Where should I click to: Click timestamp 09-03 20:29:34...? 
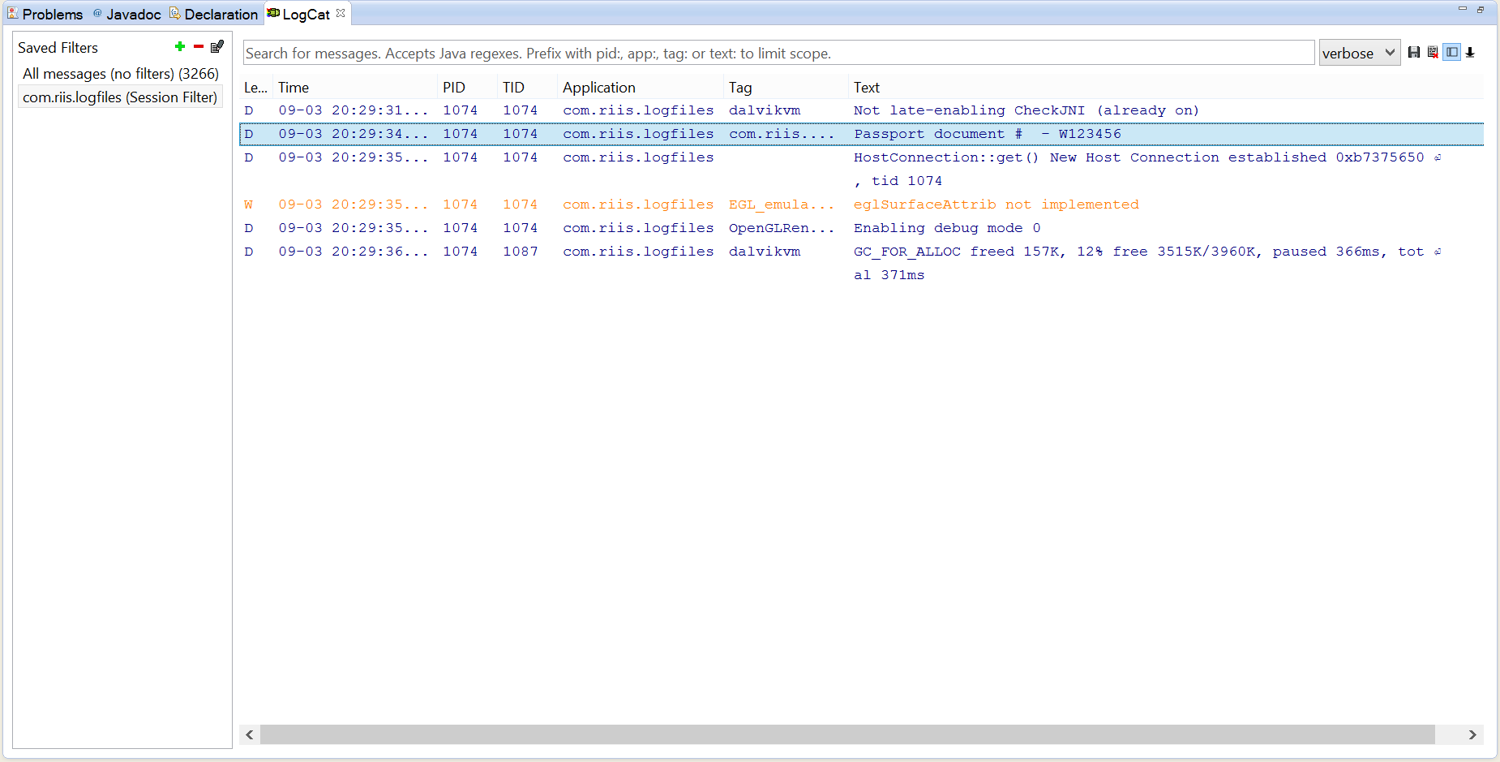353,134
